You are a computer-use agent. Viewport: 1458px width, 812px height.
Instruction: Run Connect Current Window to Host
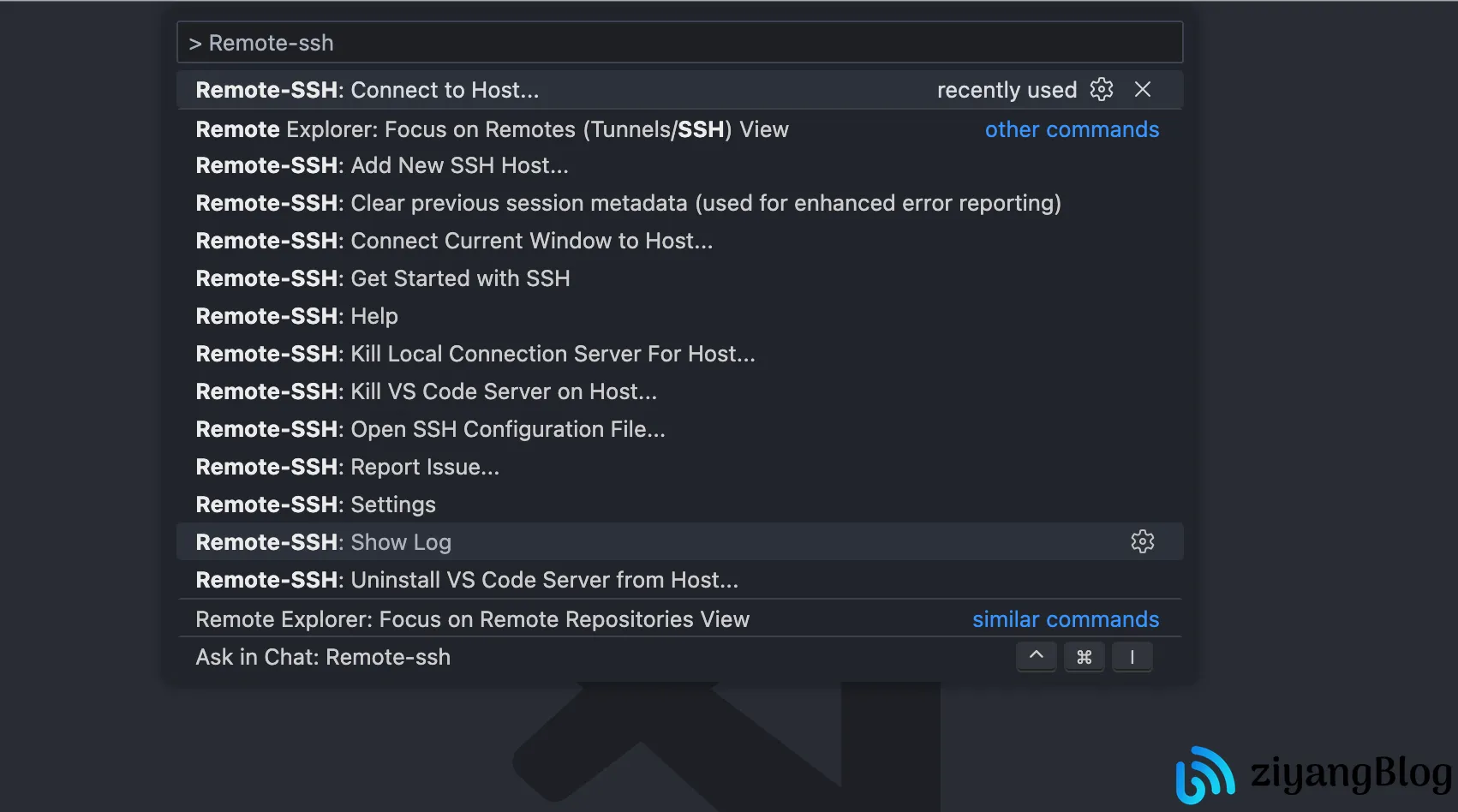point(454,241)
